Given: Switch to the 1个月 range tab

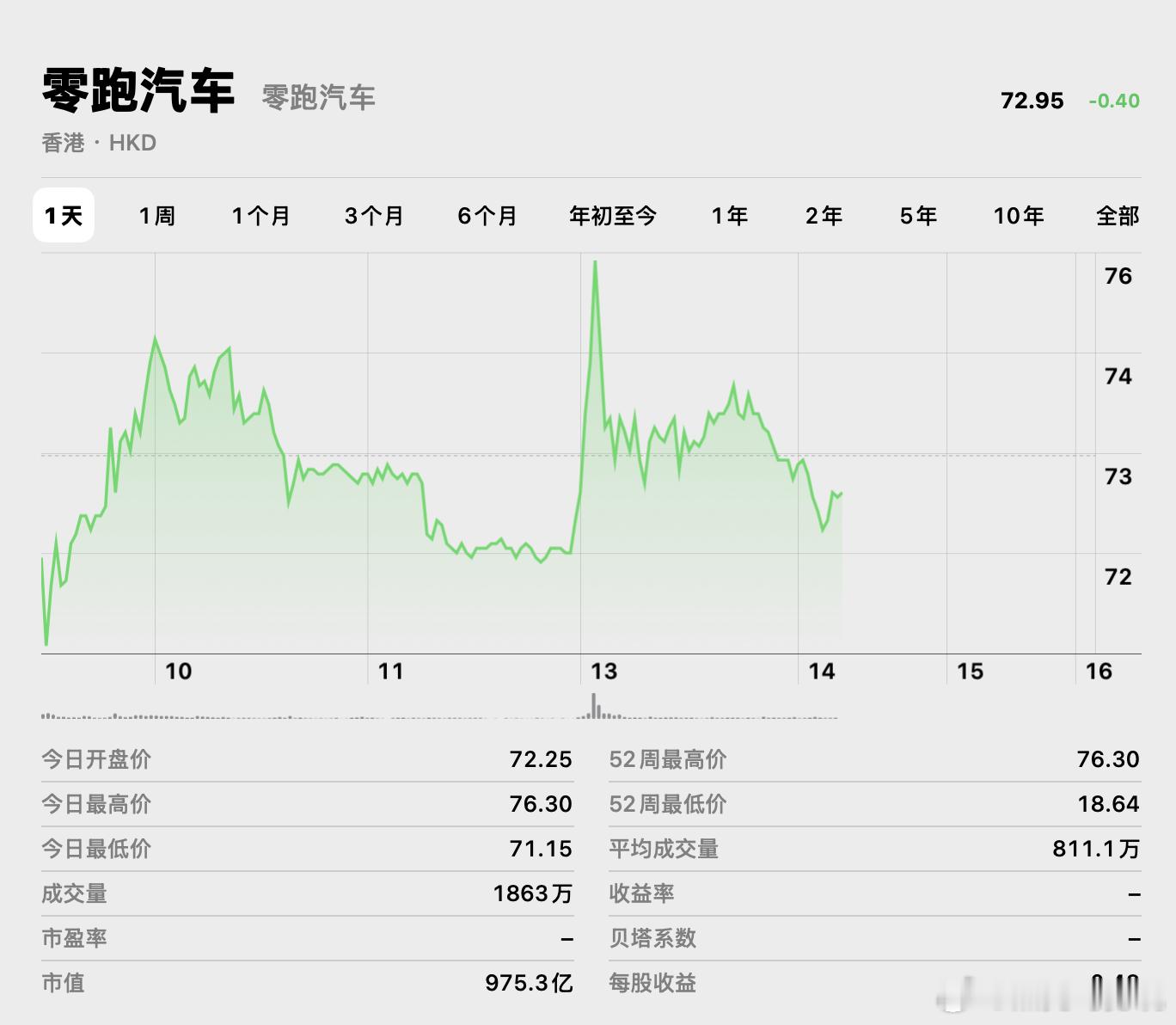Looking at the screenshot, I should point(260,216).
